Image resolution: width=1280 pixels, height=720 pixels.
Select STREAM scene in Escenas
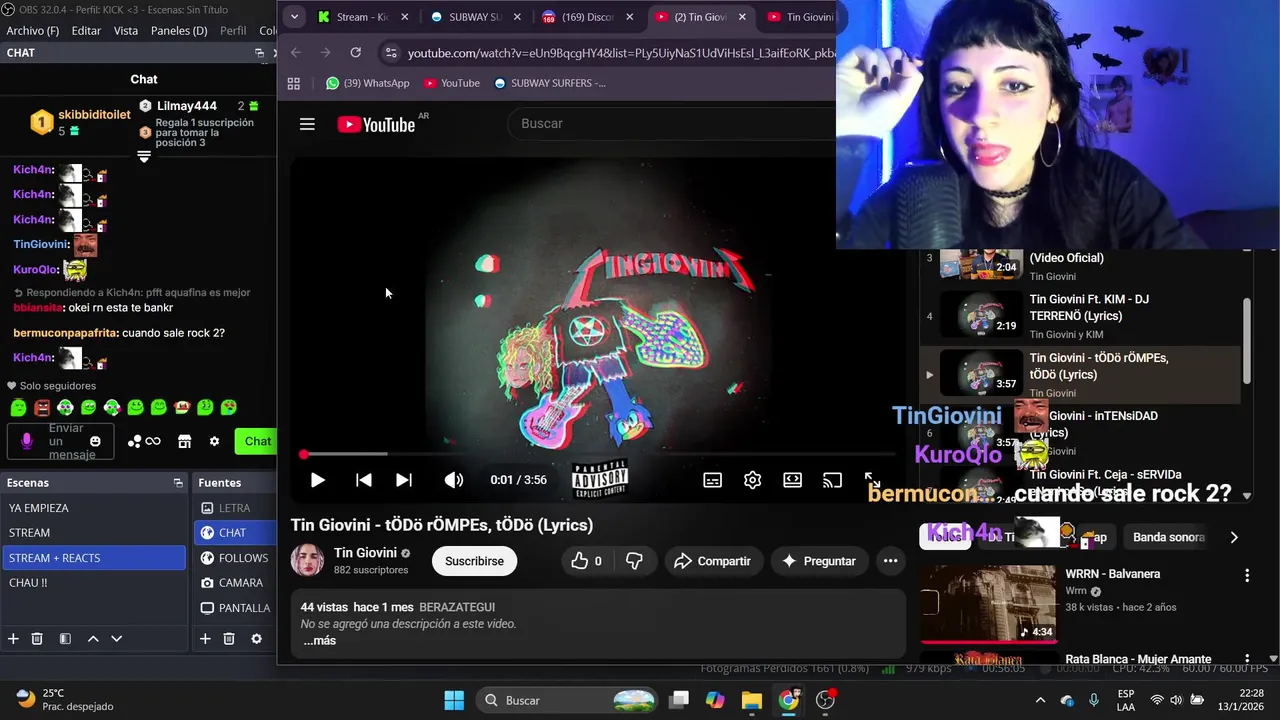pos(95,533)
